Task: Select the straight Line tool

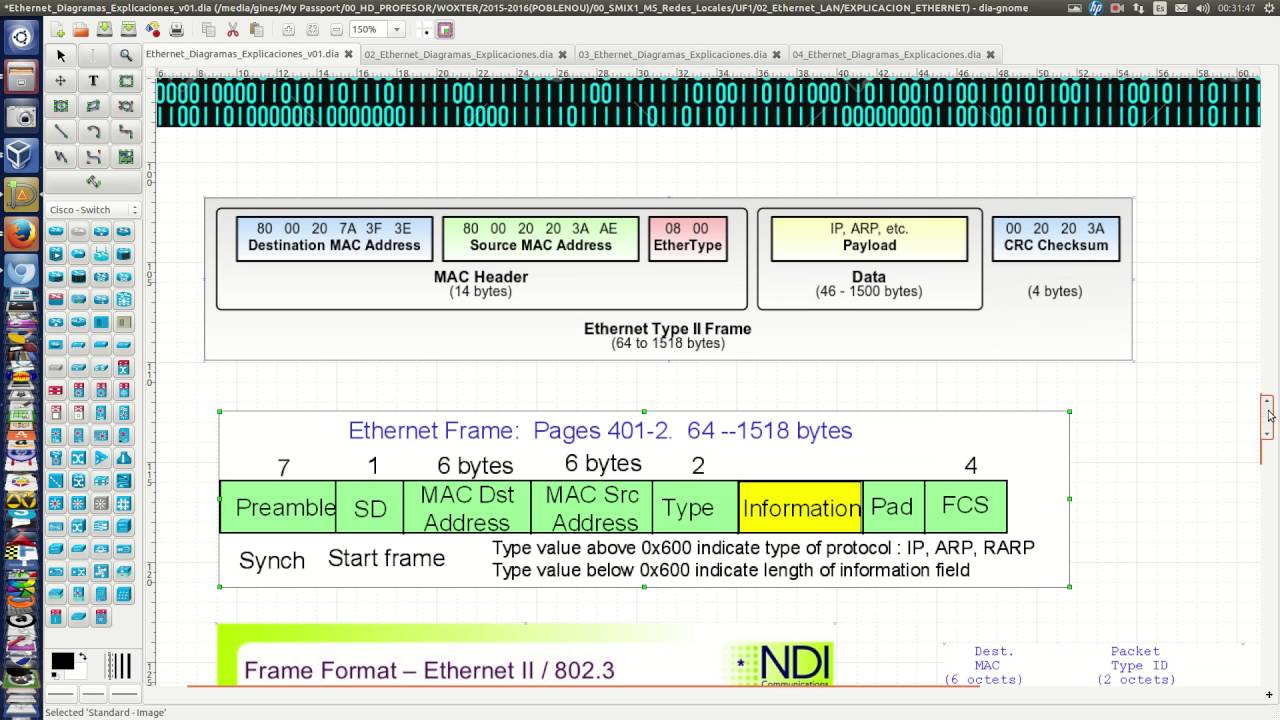Action: pyautogui.click(x=61, y=131)
